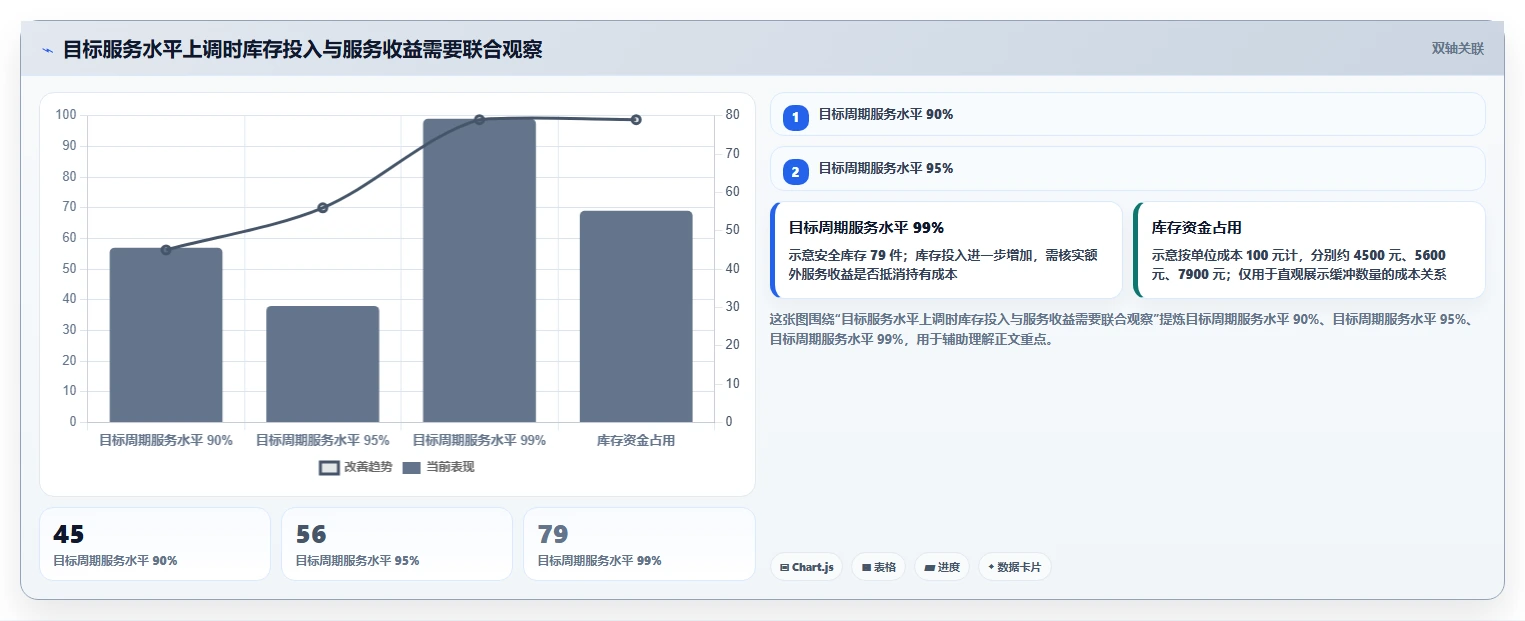Click the lightning icon beside the title
Screen dimensions: 1525x621
point(47,50)
